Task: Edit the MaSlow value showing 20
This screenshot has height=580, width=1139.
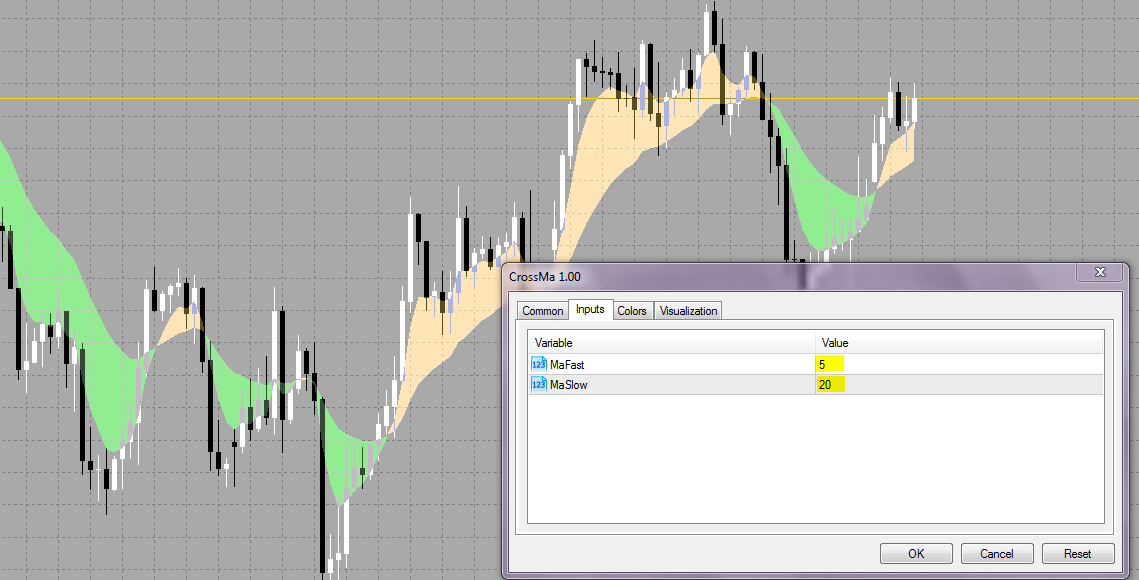Action: click(832, 384)
